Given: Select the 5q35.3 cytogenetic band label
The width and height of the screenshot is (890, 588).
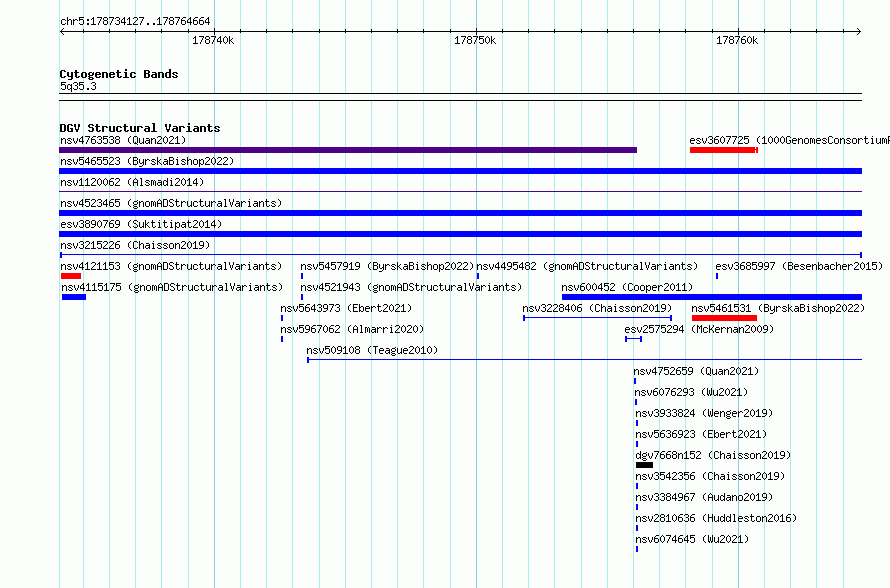Looking at the screenshot, I should (78, 86).
